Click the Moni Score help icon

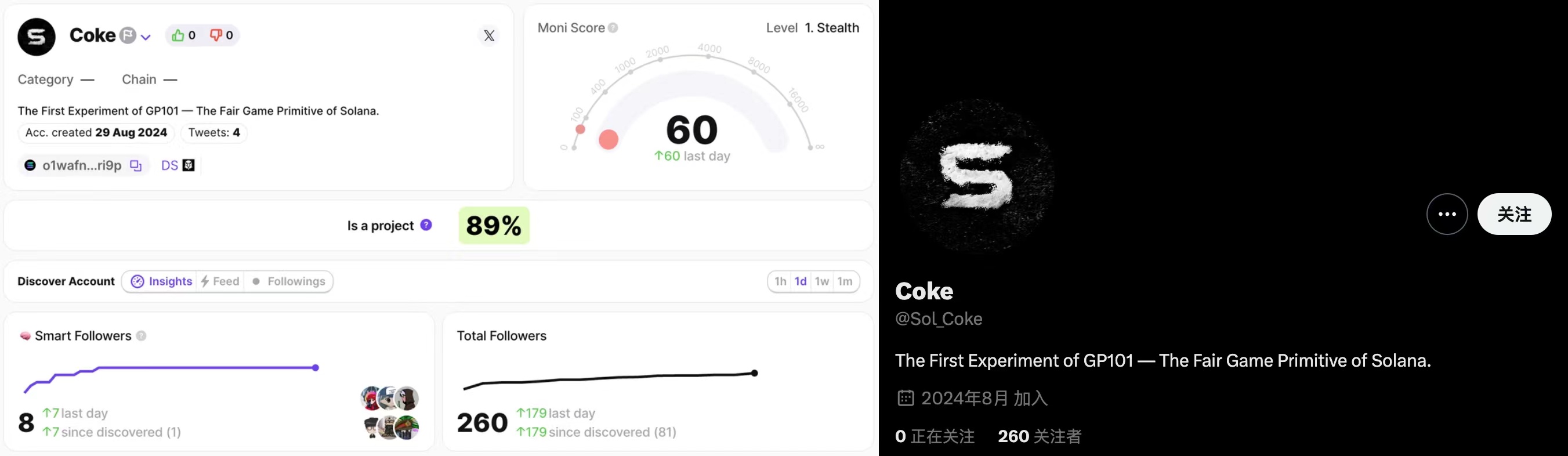(613, 28)
